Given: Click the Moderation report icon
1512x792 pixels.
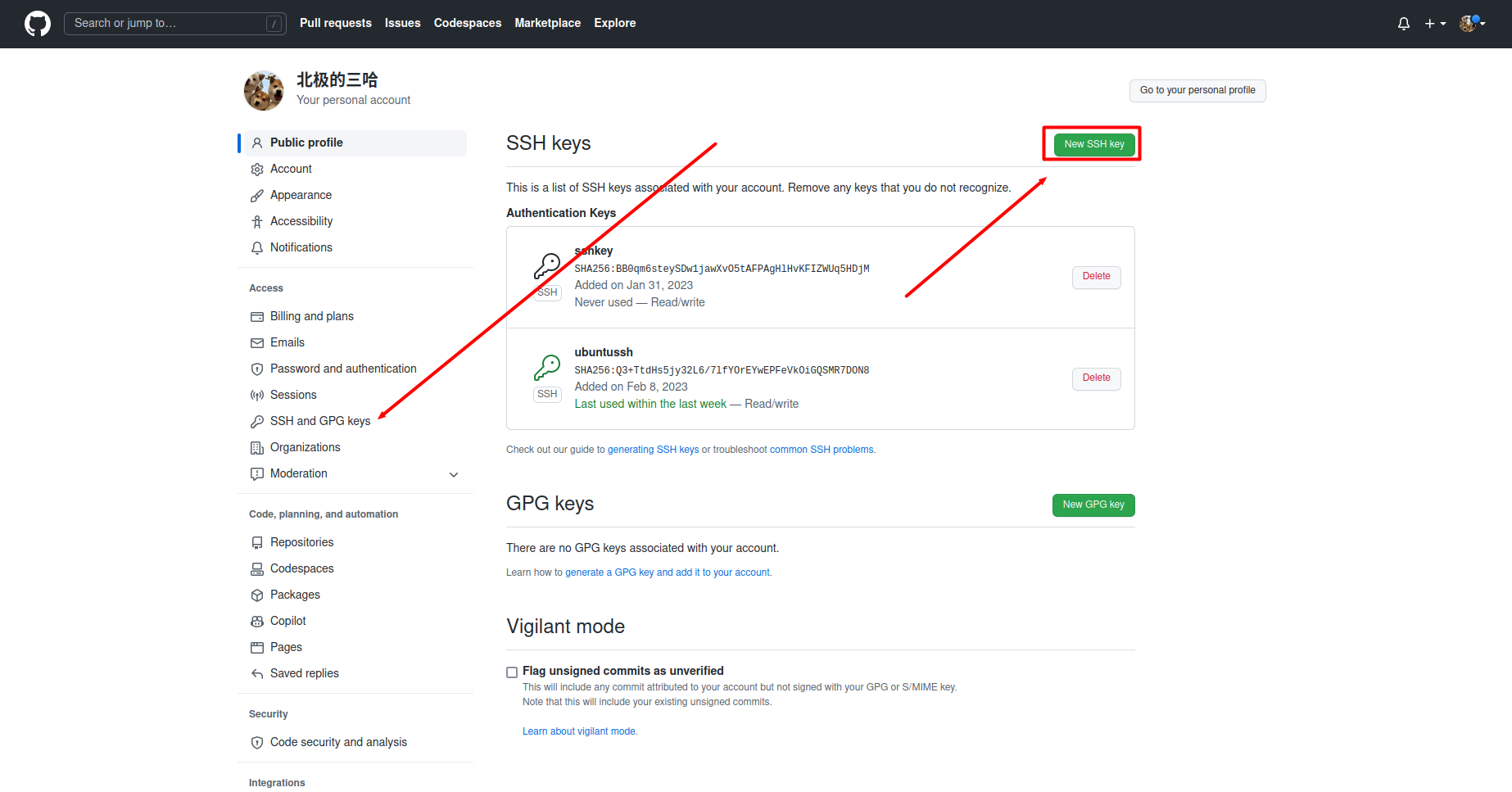Looking at the screenshot, I should pyautogui.click(x=257, y=474).
